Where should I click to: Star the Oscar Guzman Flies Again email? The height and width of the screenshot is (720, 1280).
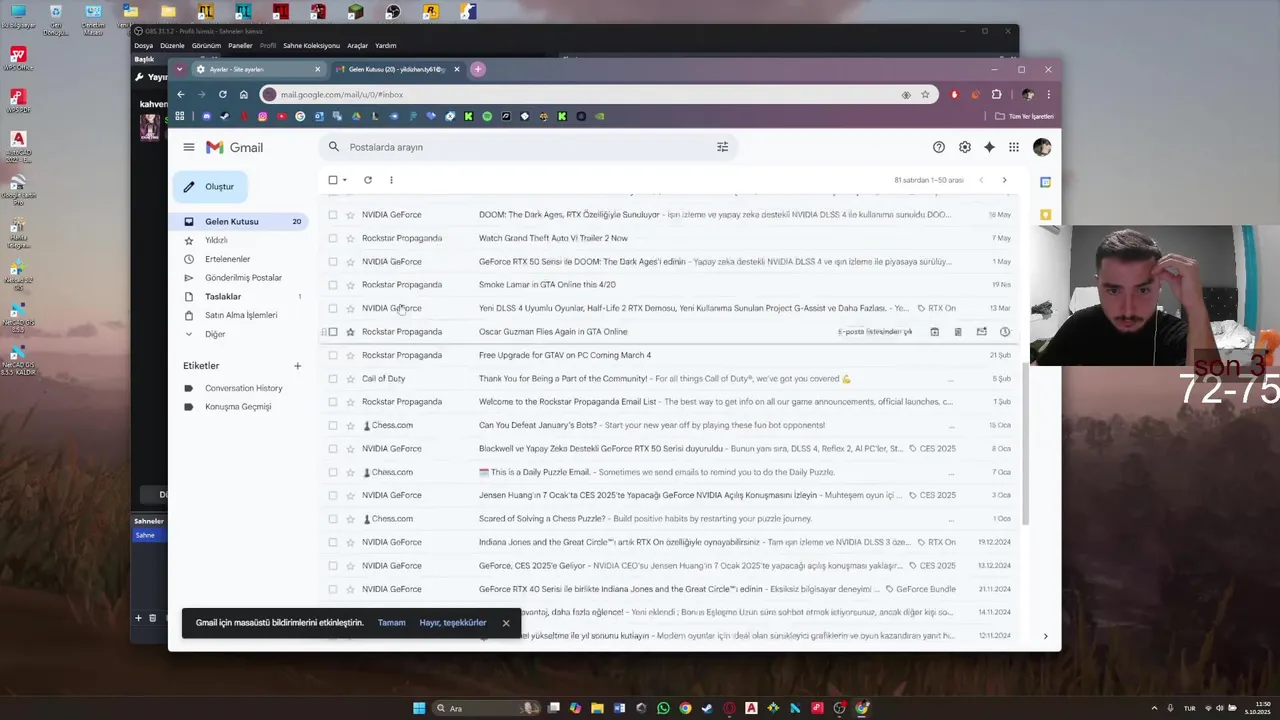350,332
